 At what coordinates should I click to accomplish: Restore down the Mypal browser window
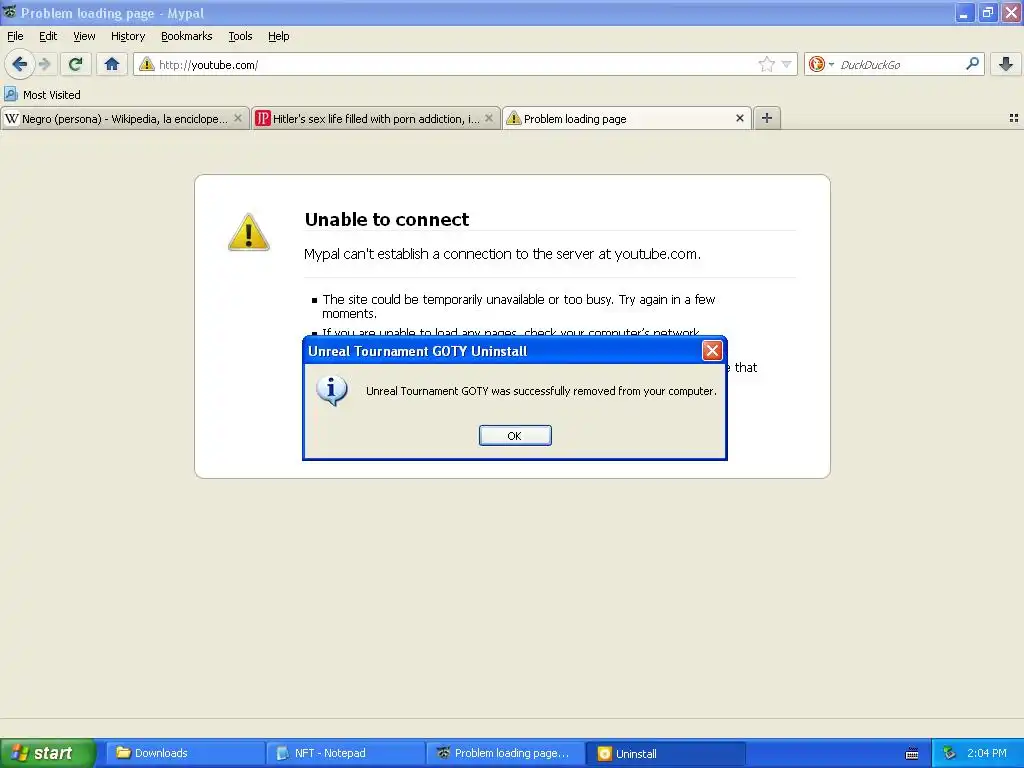click(x=987, y=12)
